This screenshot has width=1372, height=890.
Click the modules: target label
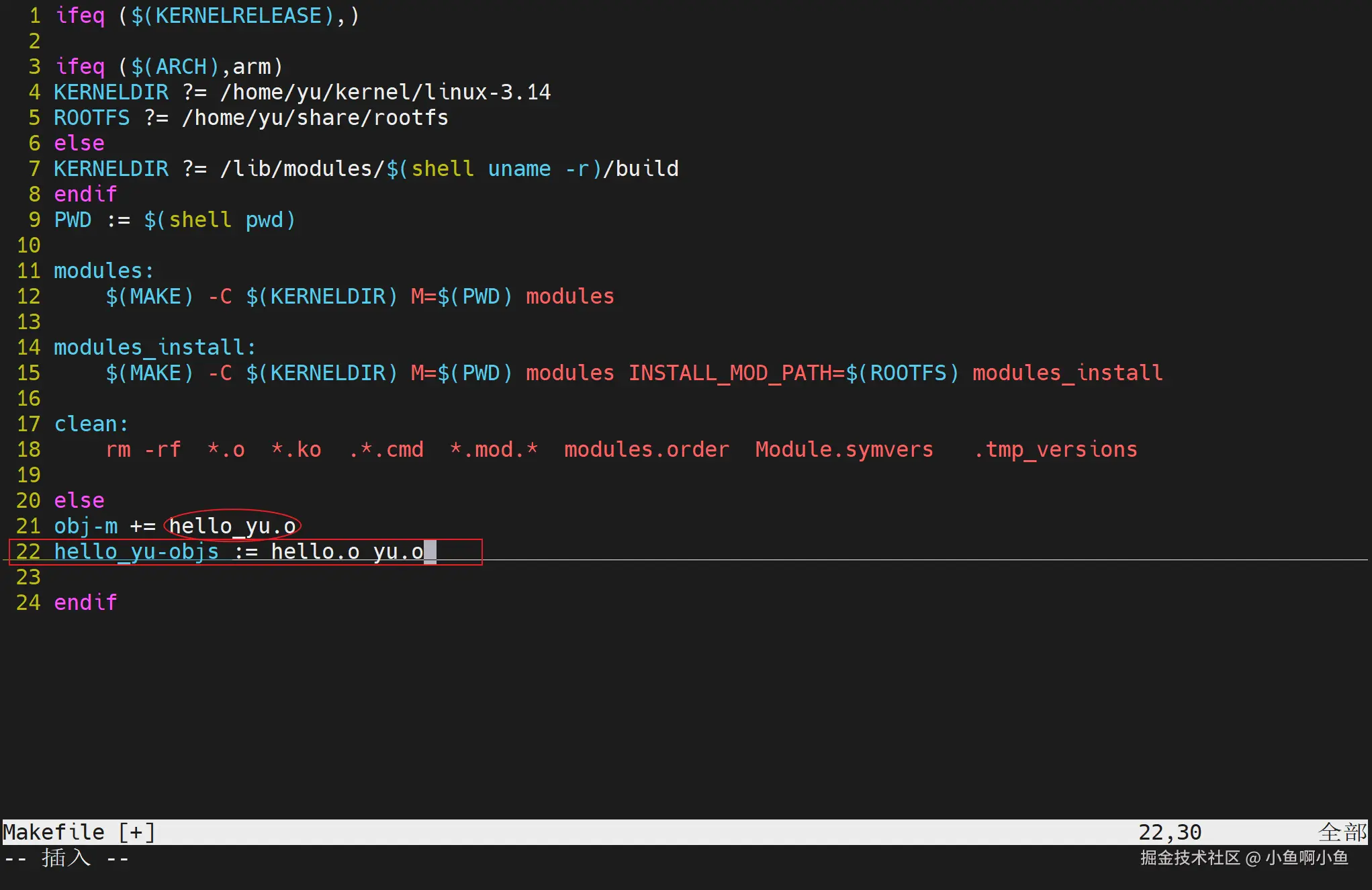tap(104, 271)
